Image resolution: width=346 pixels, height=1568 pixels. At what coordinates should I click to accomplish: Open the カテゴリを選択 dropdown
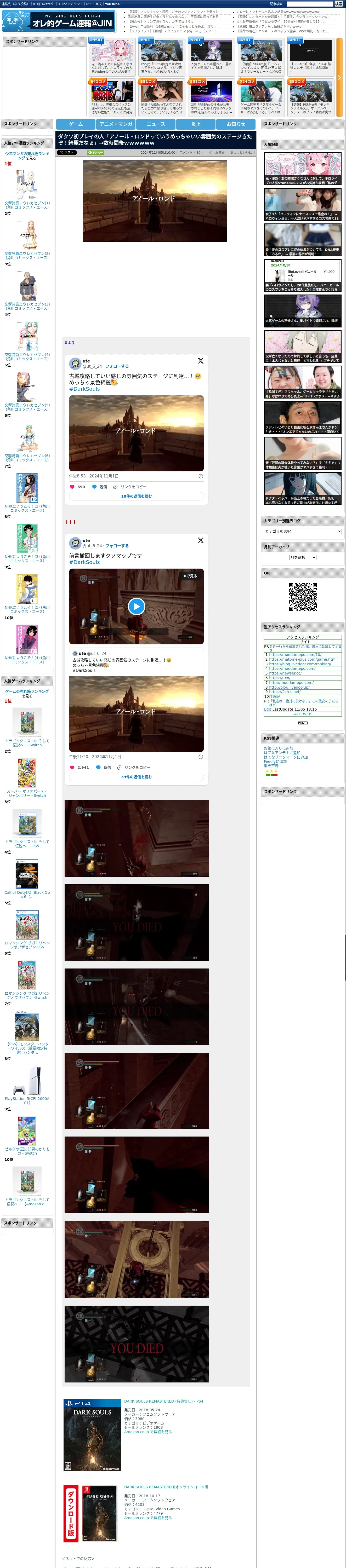pyautogui.click(x=303, y=531)
